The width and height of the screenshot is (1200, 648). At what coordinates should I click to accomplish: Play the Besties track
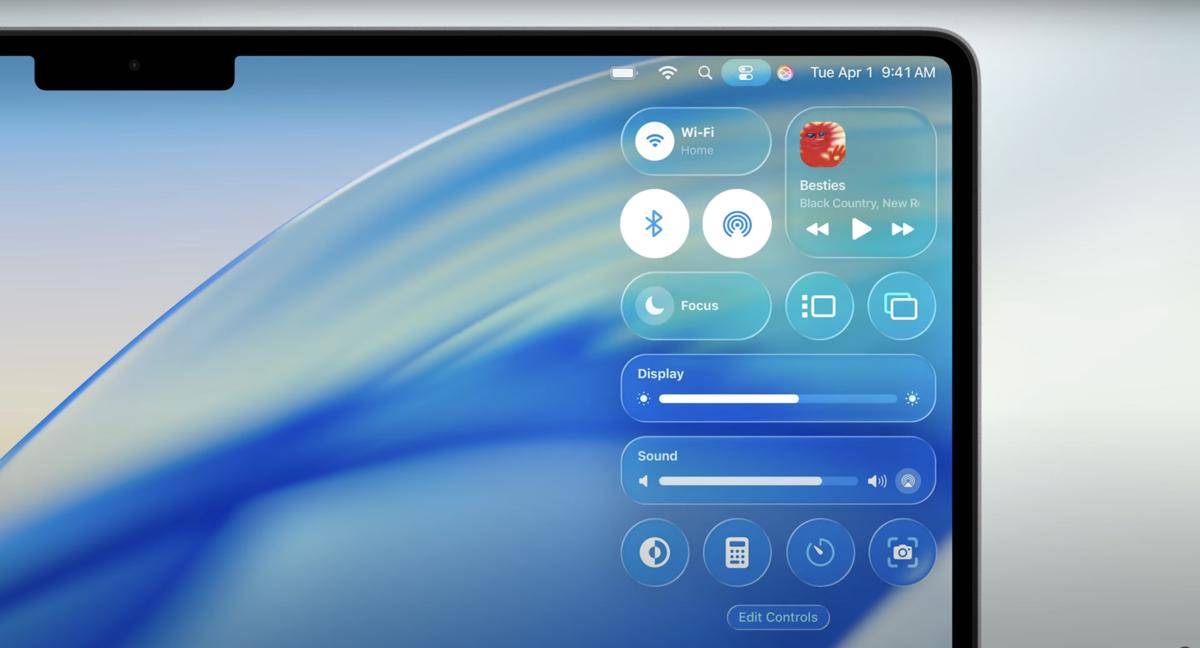click(x=861, y=229)
